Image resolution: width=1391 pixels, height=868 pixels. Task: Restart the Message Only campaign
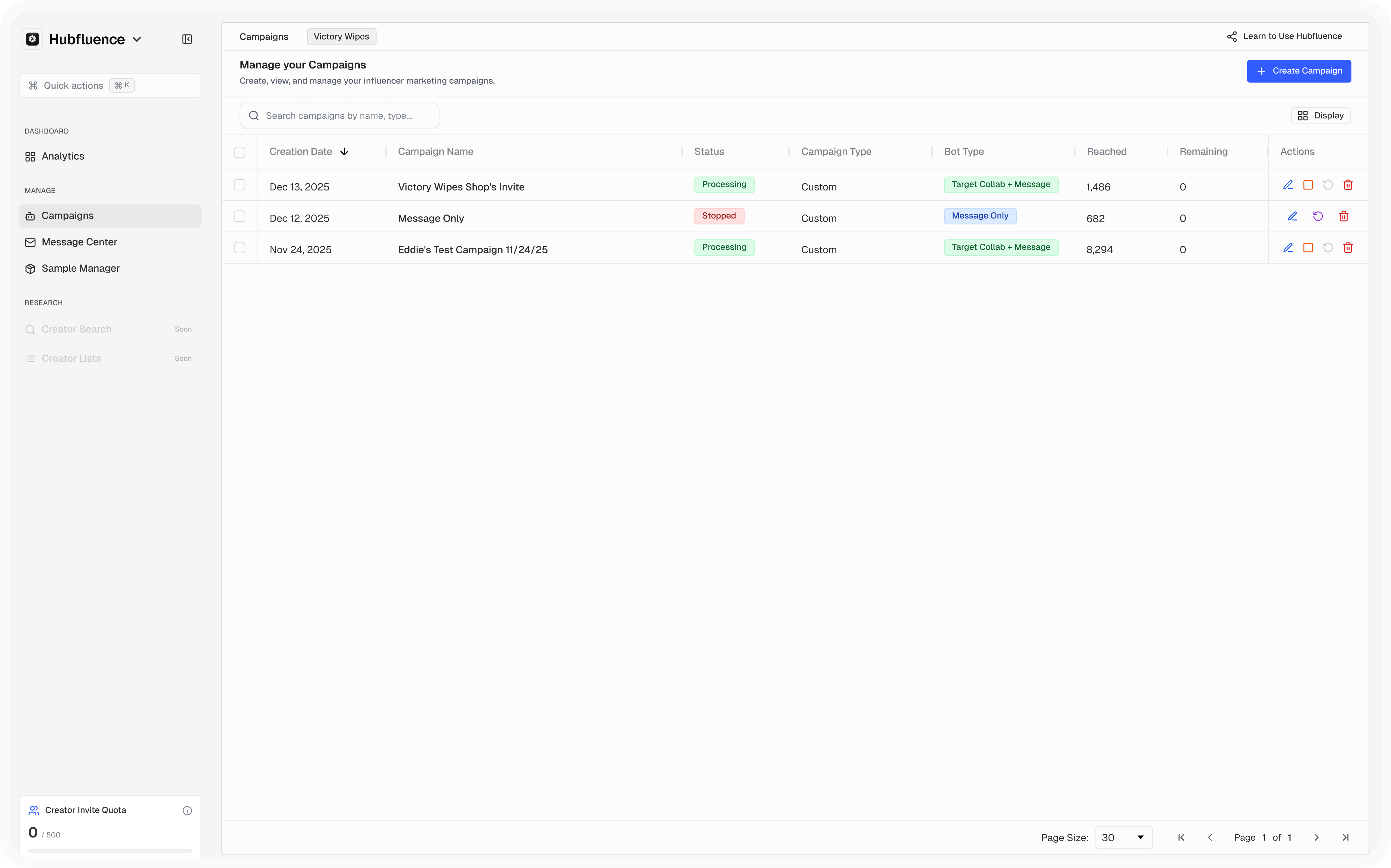coord(1318,216)
